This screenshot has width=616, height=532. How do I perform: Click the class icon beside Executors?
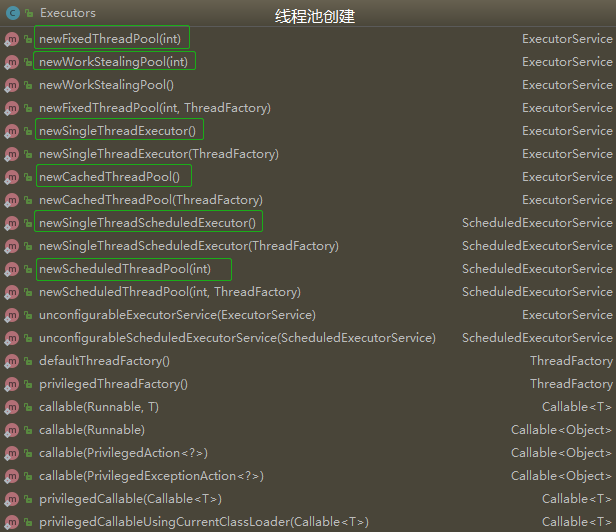(13, 13)
